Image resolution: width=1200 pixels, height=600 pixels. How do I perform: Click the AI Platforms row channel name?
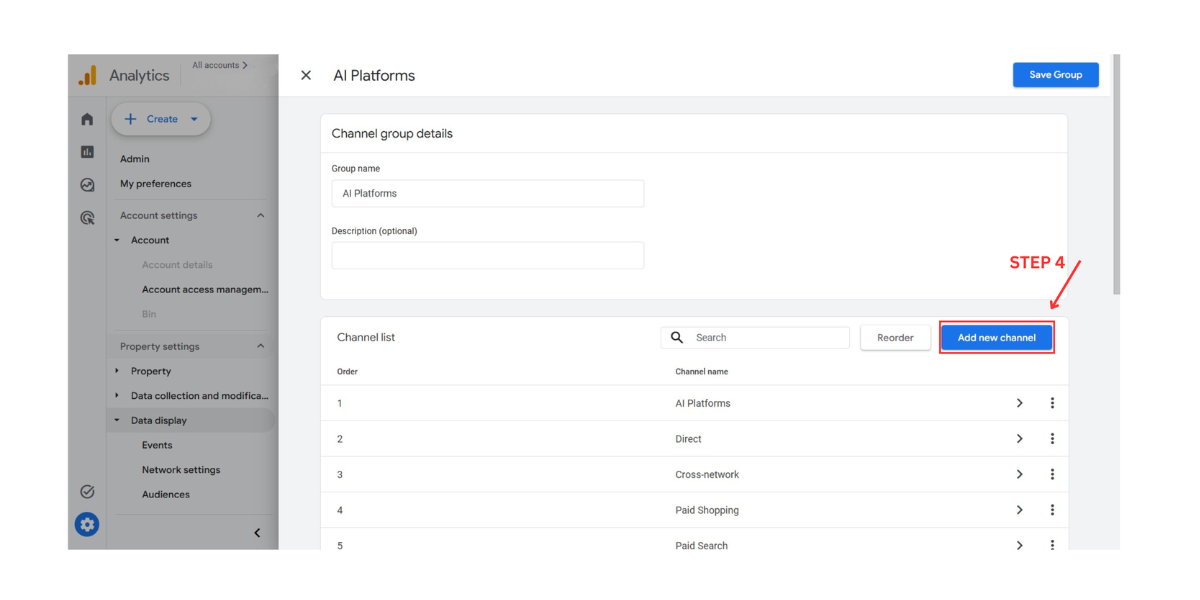[703, 403]
